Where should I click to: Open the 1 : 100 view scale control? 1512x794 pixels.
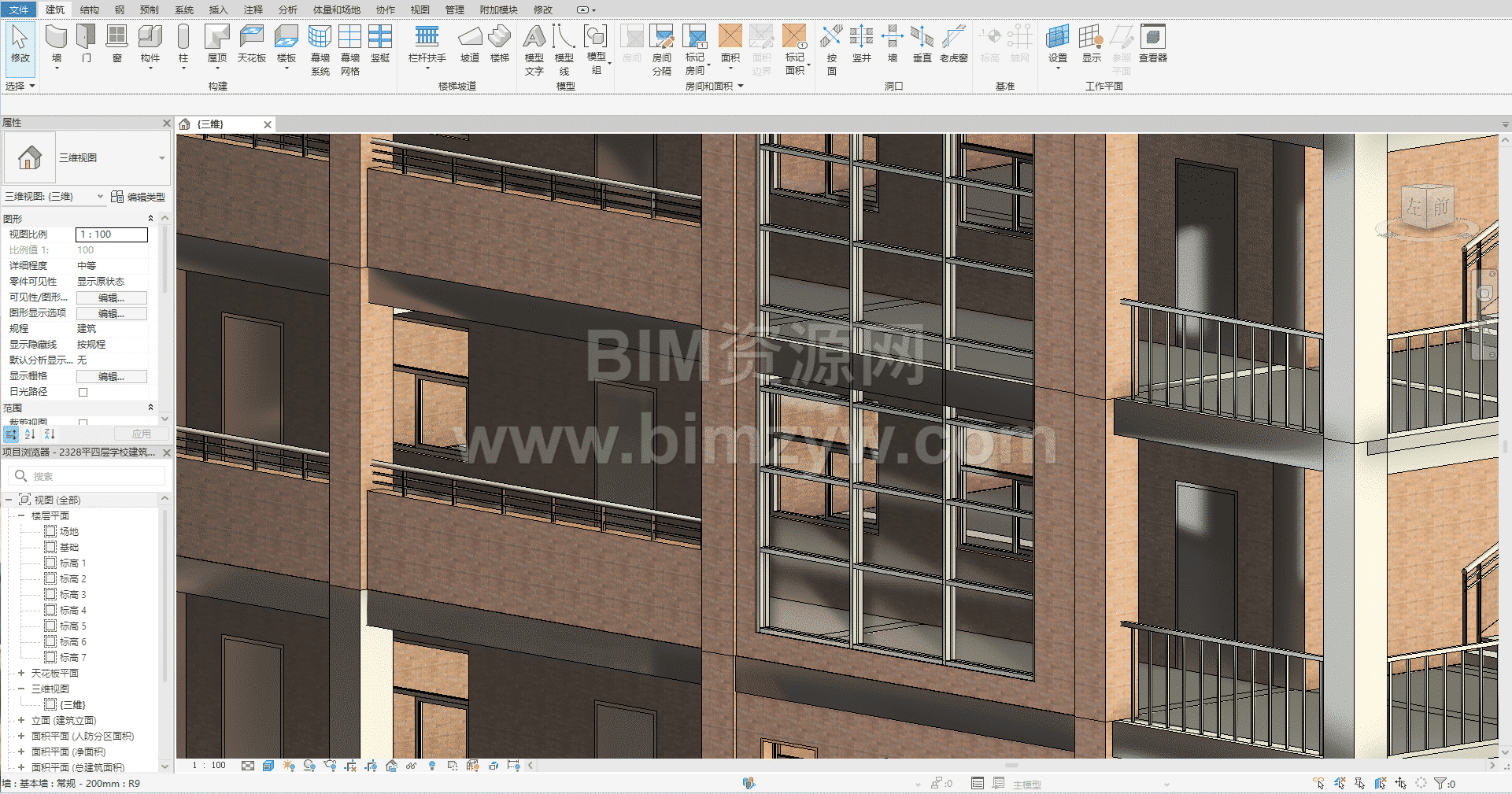tap(209, 766)
